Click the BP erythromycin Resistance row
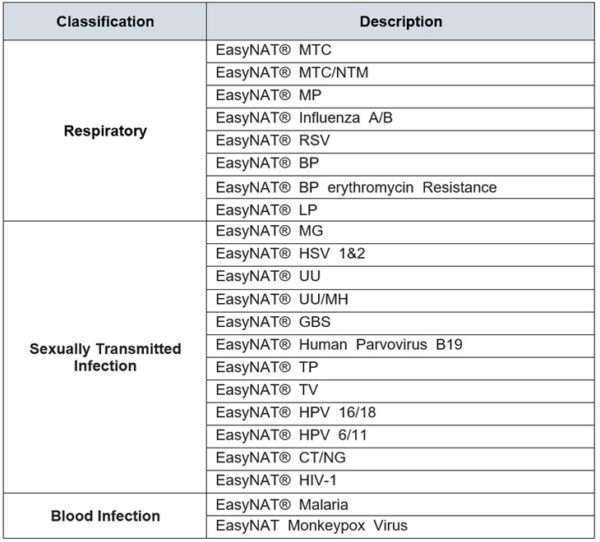600x542 pixels. [x=356, y=187]
